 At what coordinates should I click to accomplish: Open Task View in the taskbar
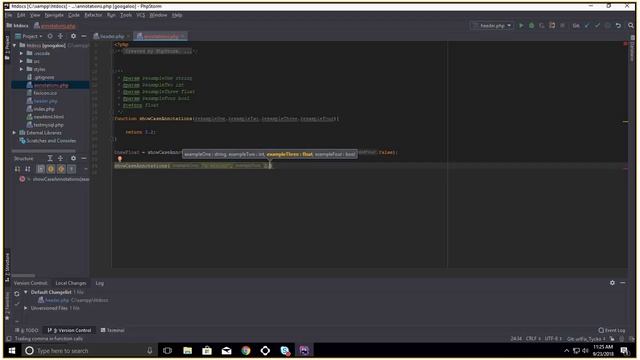click(x=167, y=351)
